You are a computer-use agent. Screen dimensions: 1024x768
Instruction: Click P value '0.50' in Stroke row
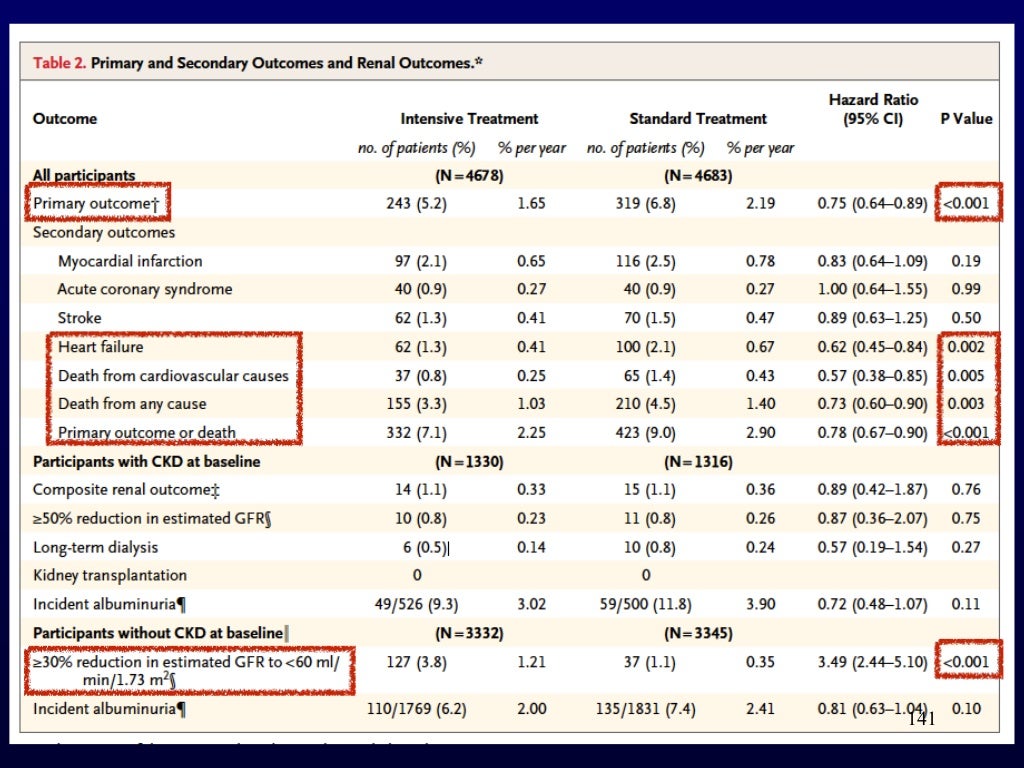[x=965, y=318]
